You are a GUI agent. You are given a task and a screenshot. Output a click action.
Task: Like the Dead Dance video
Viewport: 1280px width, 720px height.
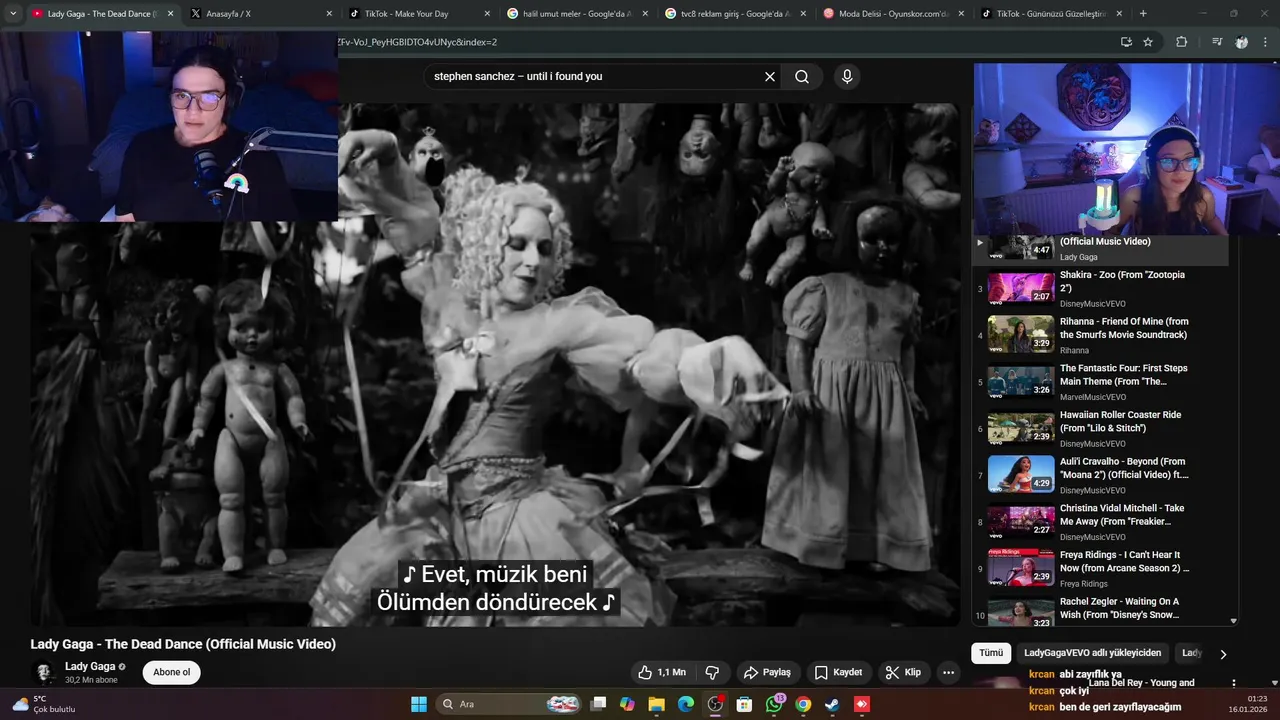coord(662,672)
